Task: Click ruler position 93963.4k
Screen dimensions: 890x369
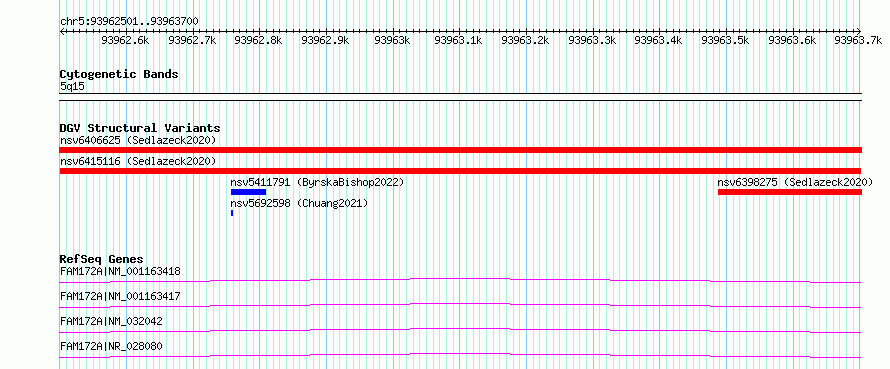Action: pos(658,40)
